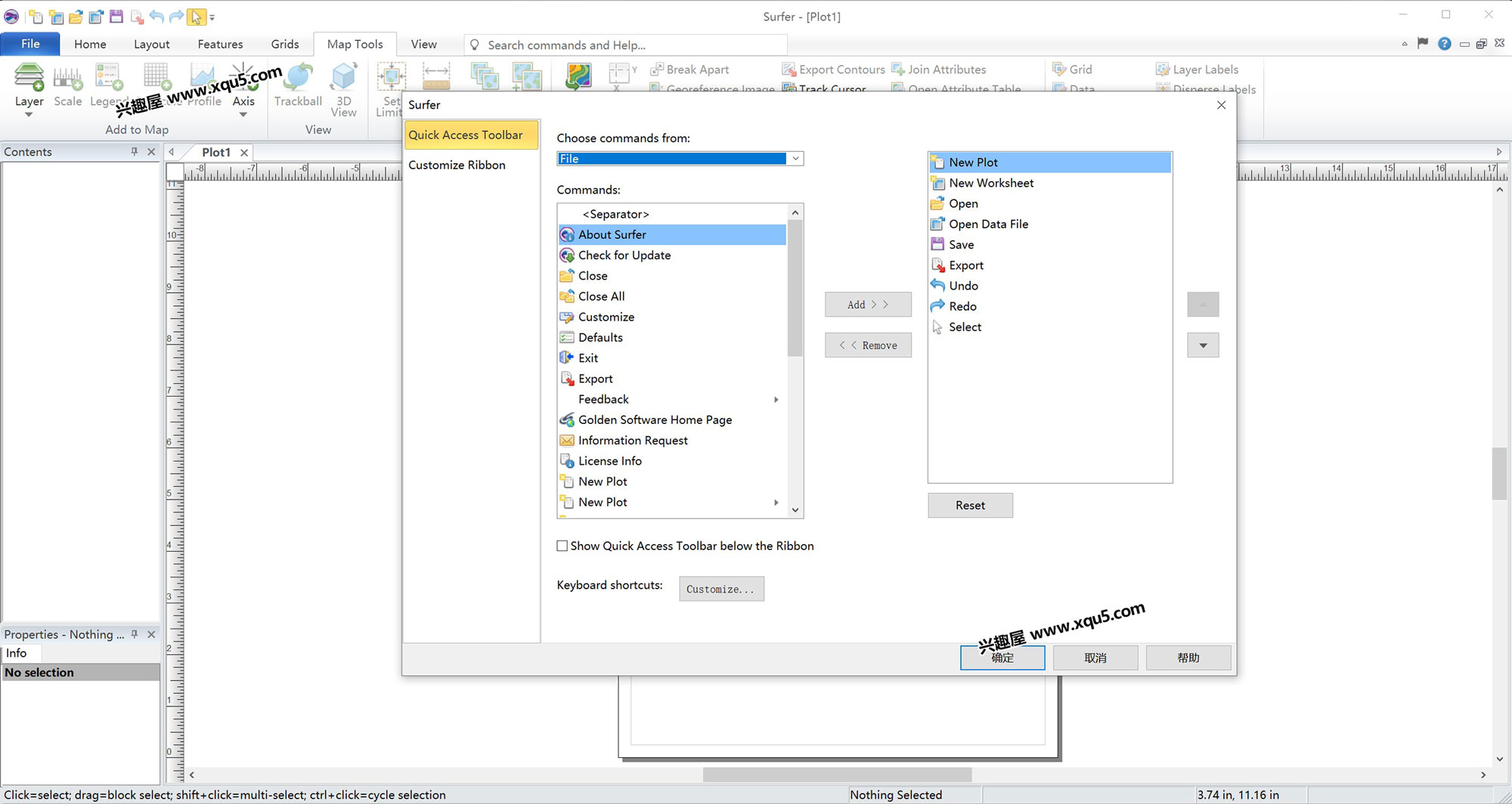Cancel with the 取消 button
Viewport: 1512px width, 804px height.
[x=1095, y=657]
